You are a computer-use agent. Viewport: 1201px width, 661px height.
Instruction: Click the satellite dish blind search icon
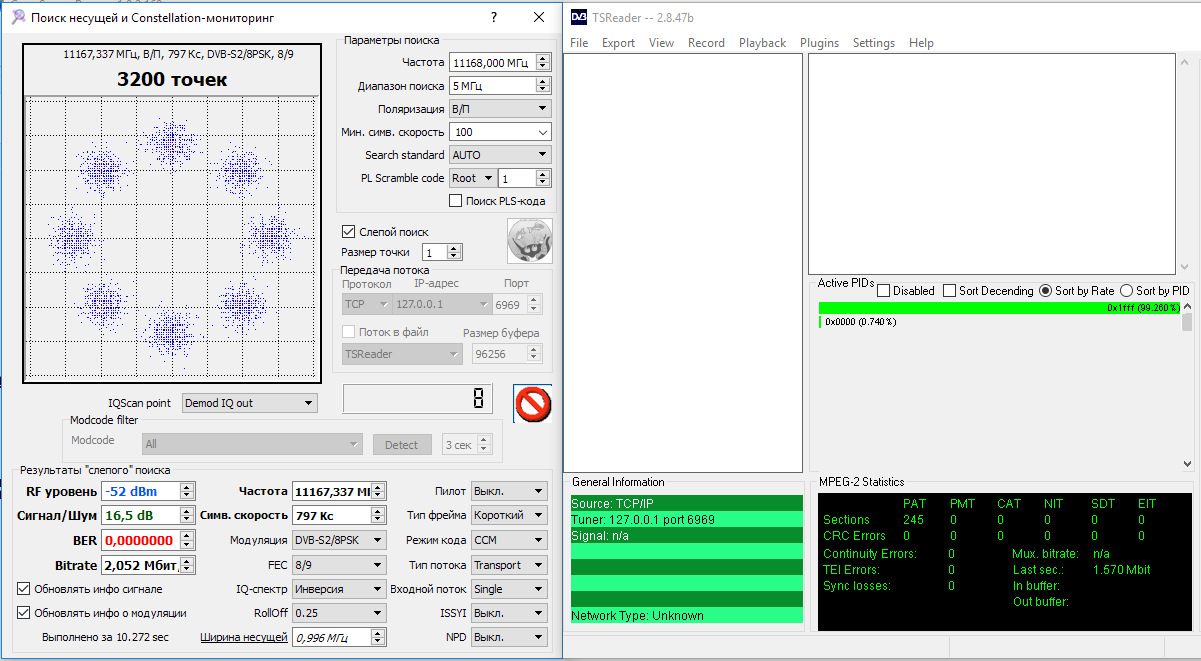(530, 241)
